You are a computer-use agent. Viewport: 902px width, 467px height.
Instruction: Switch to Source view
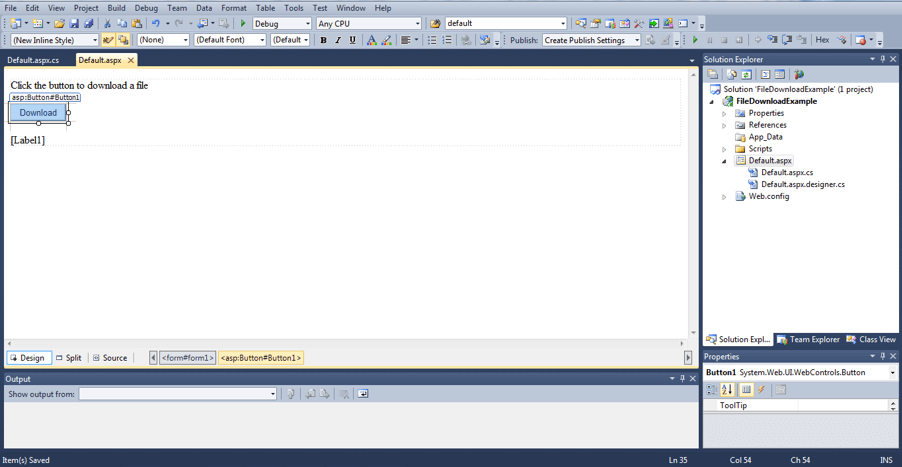point(110,358)
